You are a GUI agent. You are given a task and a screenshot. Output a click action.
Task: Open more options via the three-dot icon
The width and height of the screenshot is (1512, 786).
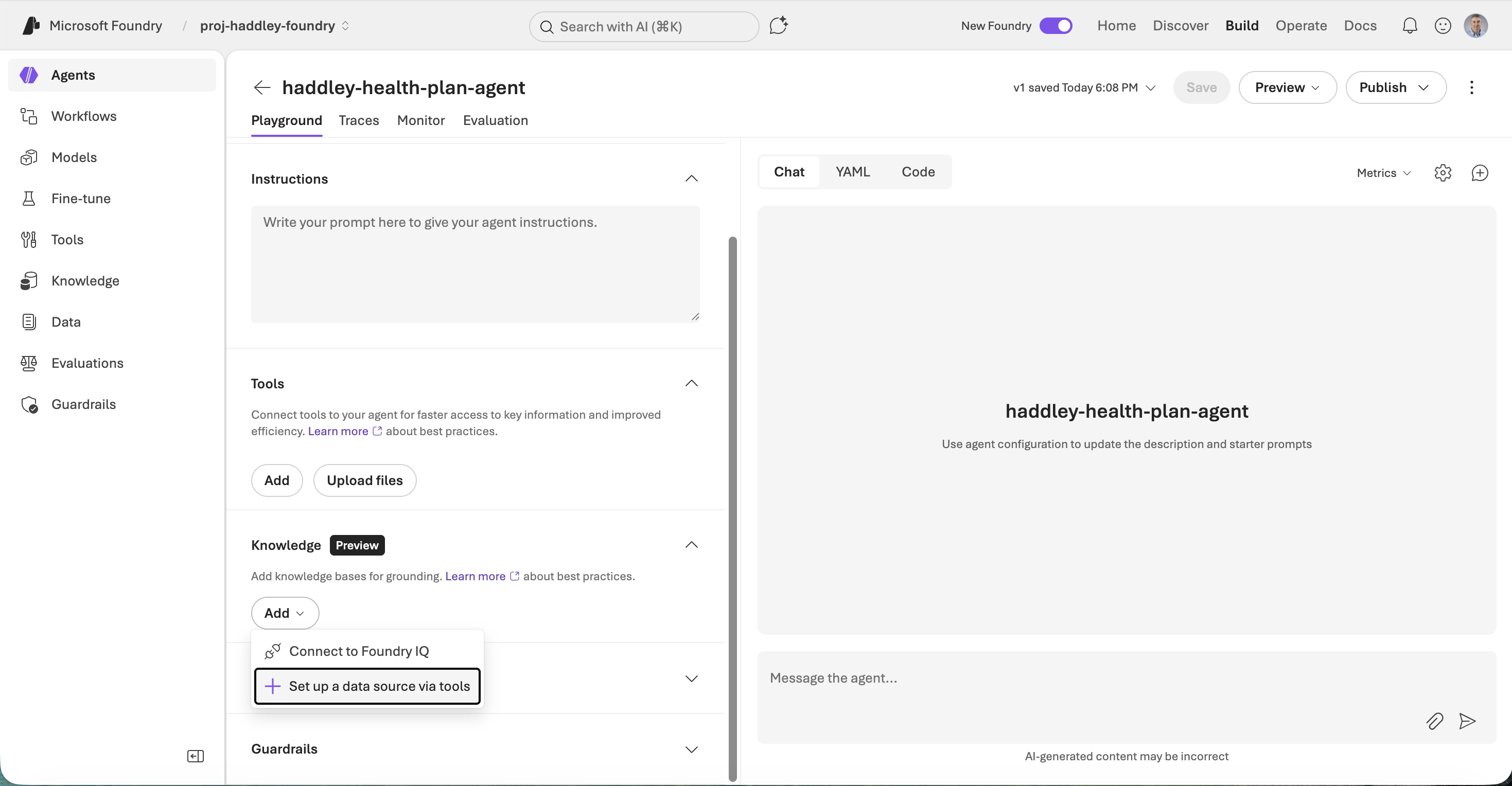coord(1472,87)
